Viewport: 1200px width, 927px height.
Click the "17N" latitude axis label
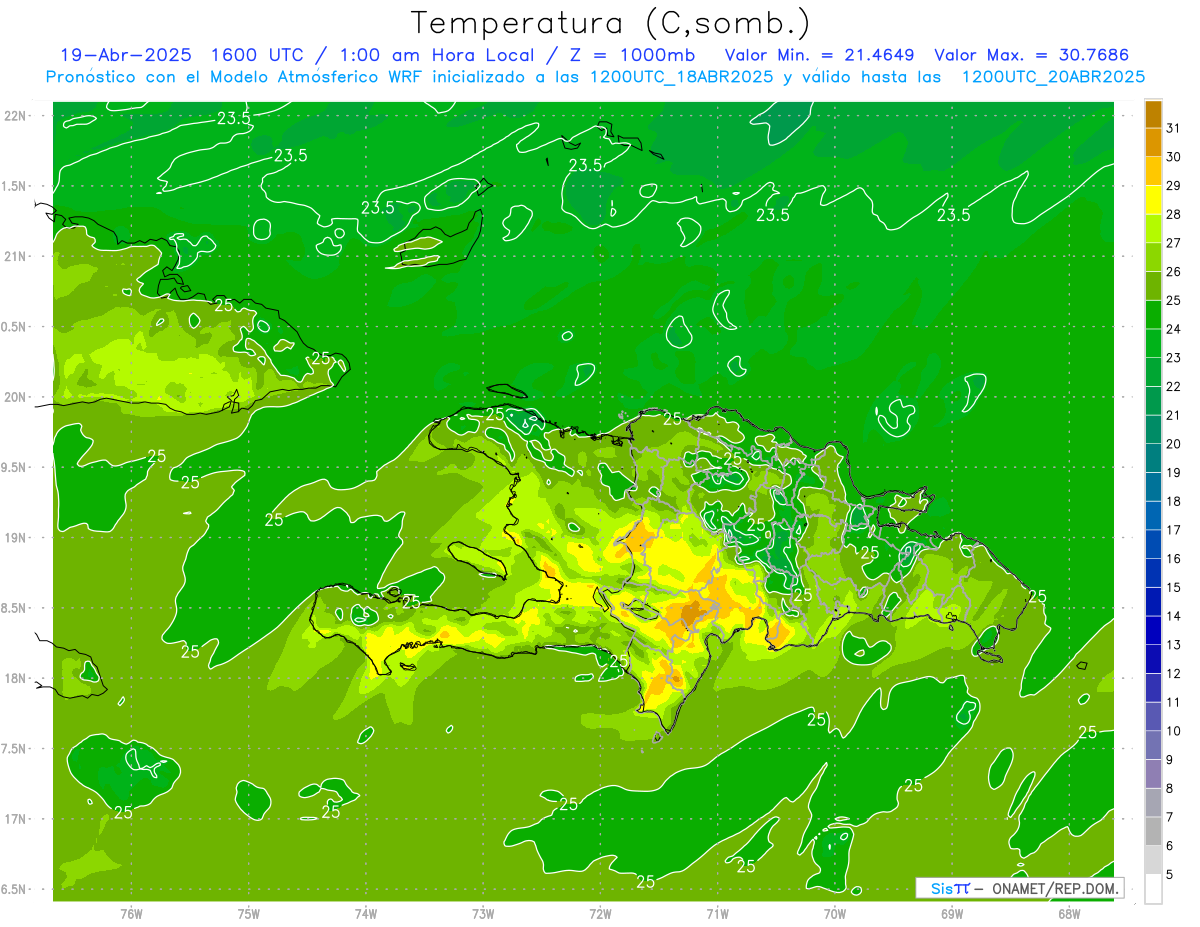[x=15, y=820]
